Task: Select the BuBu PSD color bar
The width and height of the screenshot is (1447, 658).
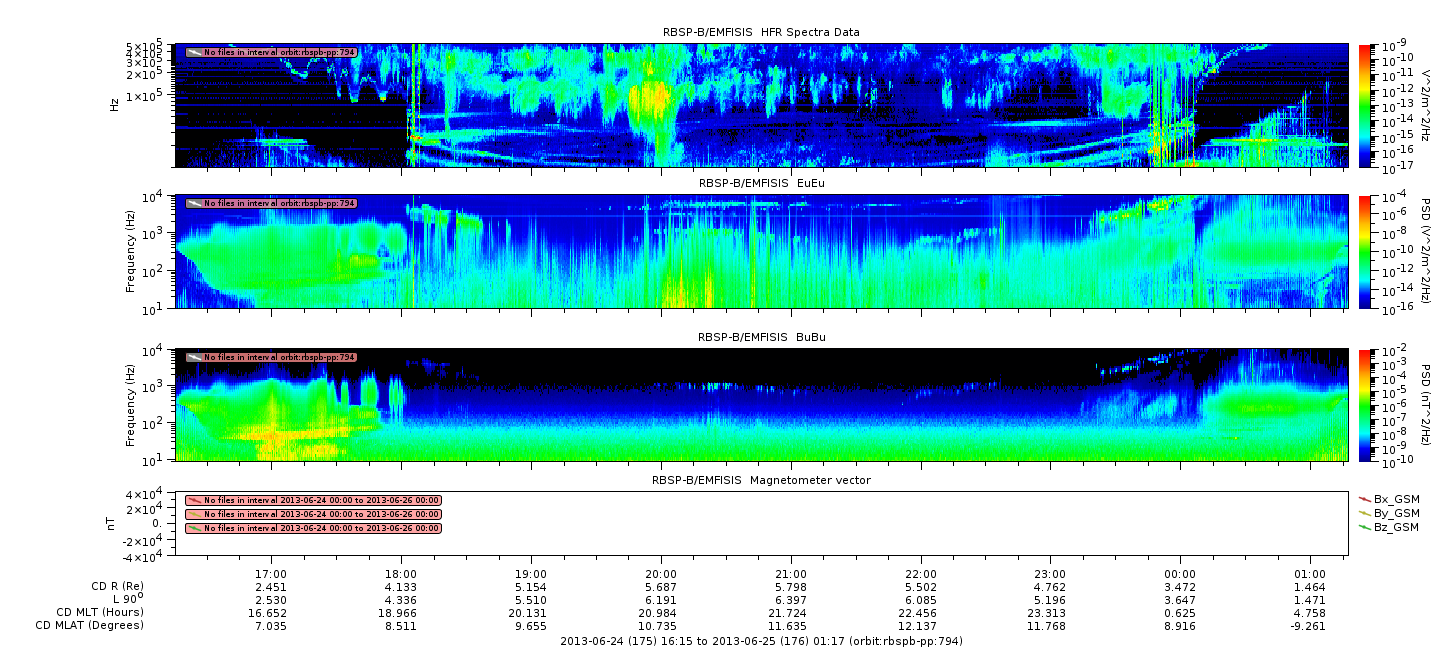Action: pyautogui.click(x=1364, y=404)
